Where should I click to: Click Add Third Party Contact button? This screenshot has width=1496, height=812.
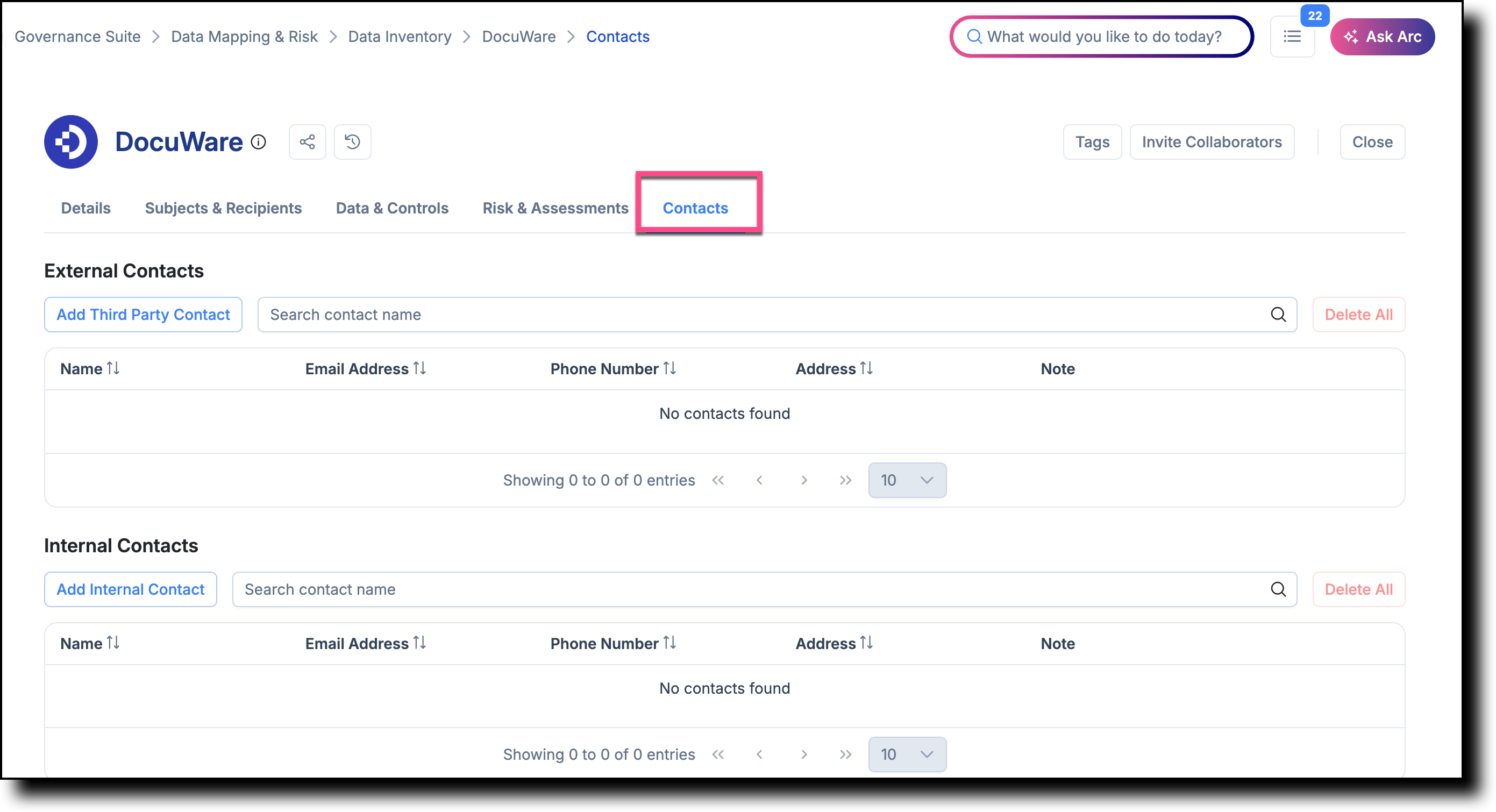pos(144,315)
